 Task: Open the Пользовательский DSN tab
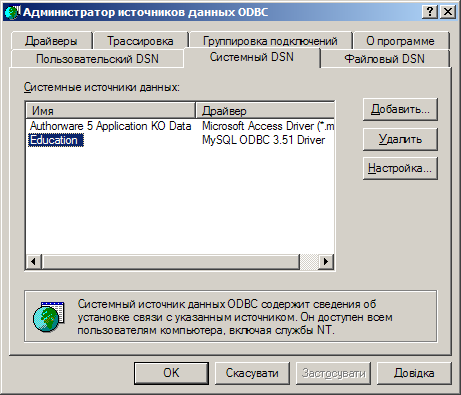[97, 59]
